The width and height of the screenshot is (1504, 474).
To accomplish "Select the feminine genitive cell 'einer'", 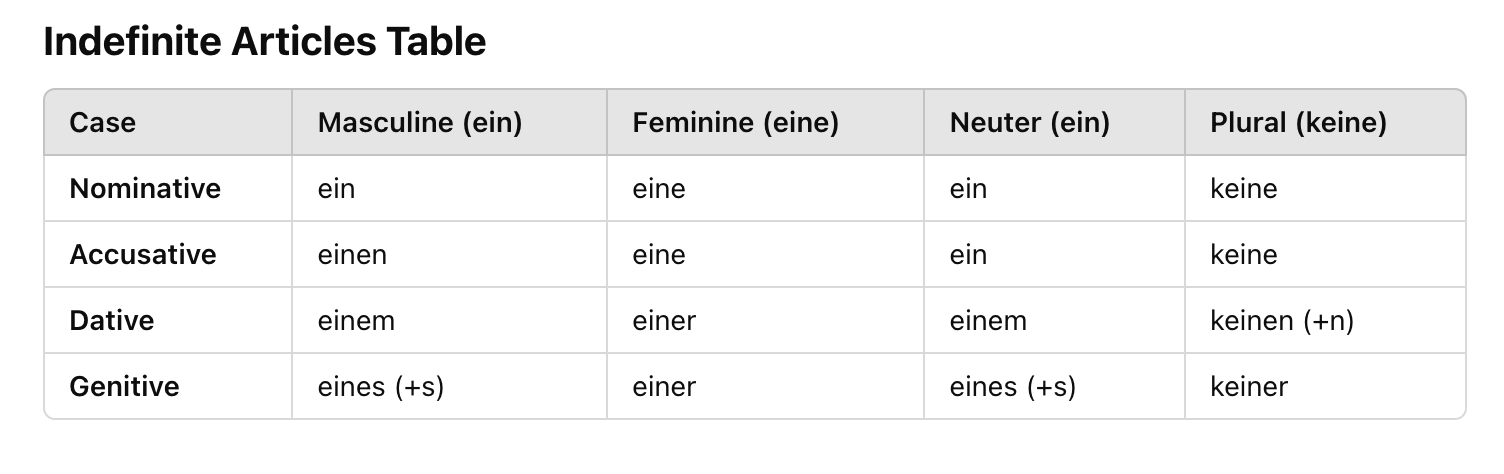I will tap(664, 386).
